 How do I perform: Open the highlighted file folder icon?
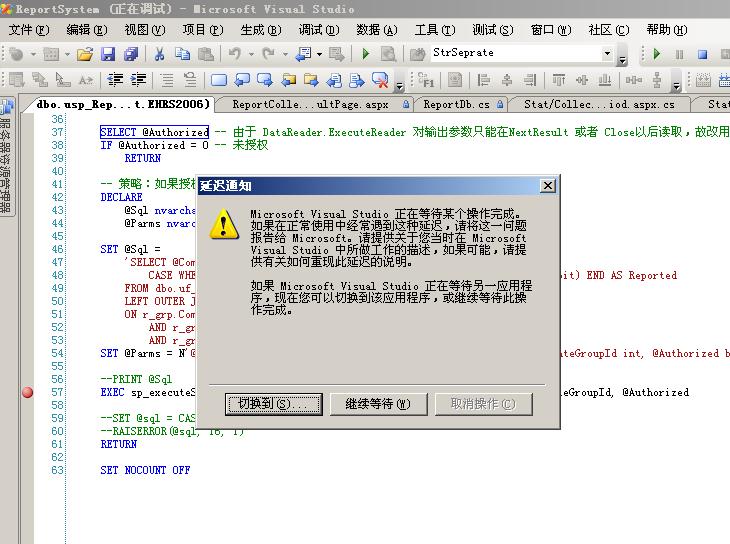[84, 54]
